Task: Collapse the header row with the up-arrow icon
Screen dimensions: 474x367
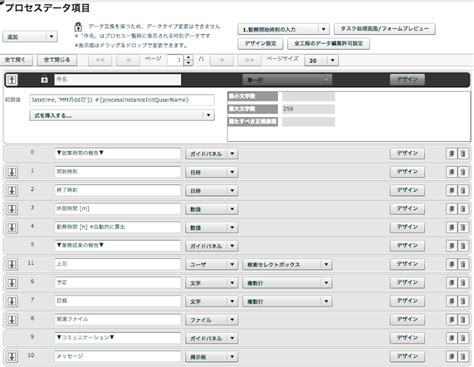Action: tap(12, 79)
